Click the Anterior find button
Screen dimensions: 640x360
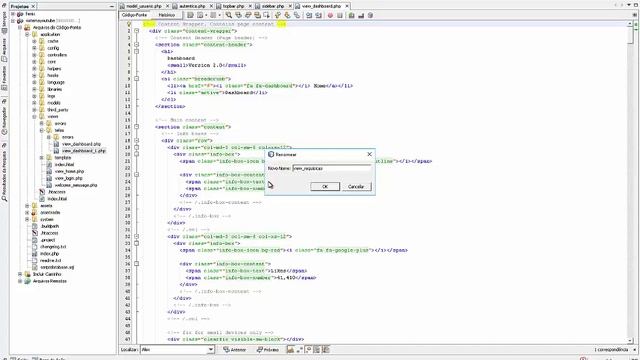235,349
